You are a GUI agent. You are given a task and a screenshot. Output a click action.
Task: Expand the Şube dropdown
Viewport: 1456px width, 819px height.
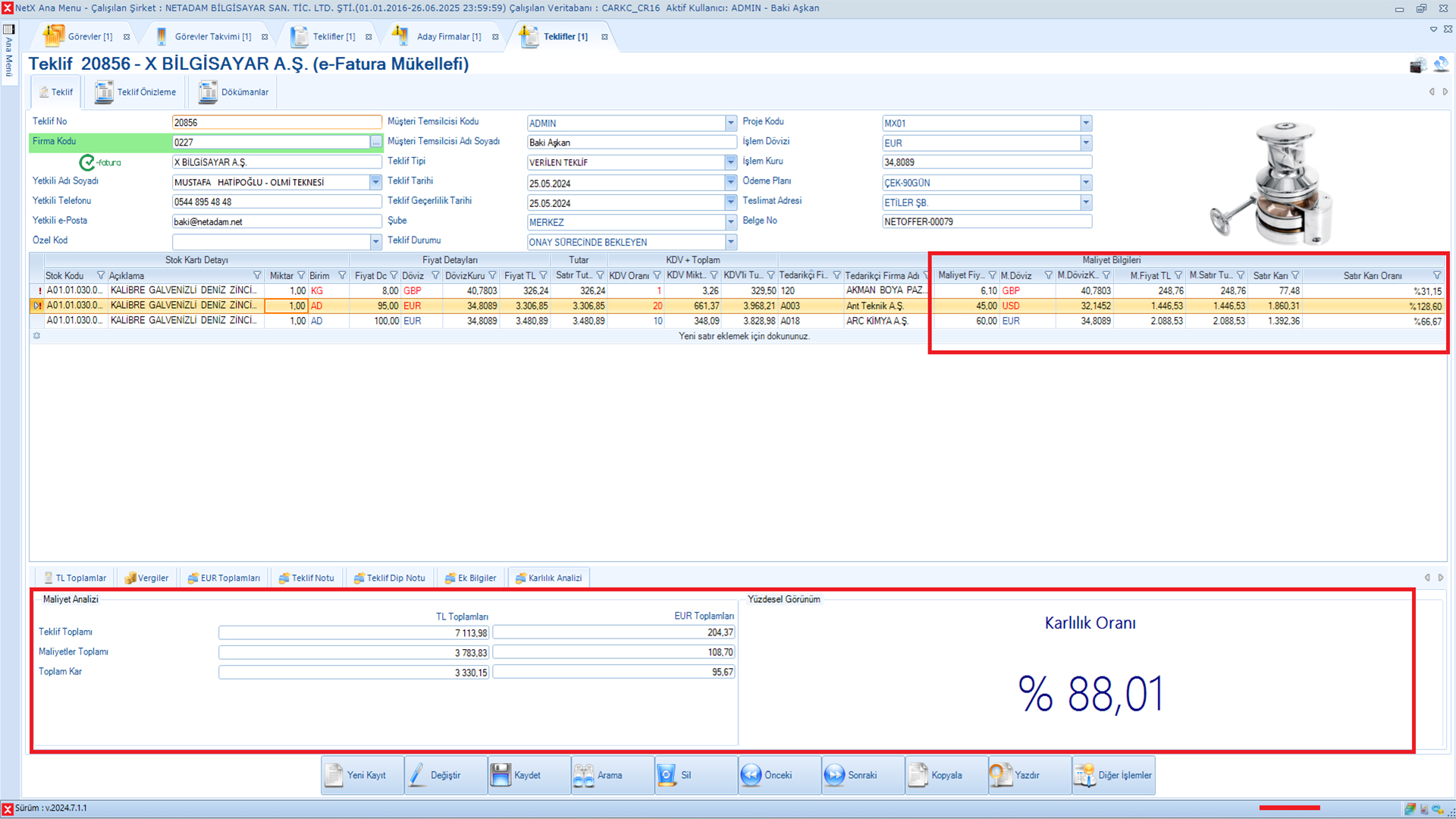point(730,222)
